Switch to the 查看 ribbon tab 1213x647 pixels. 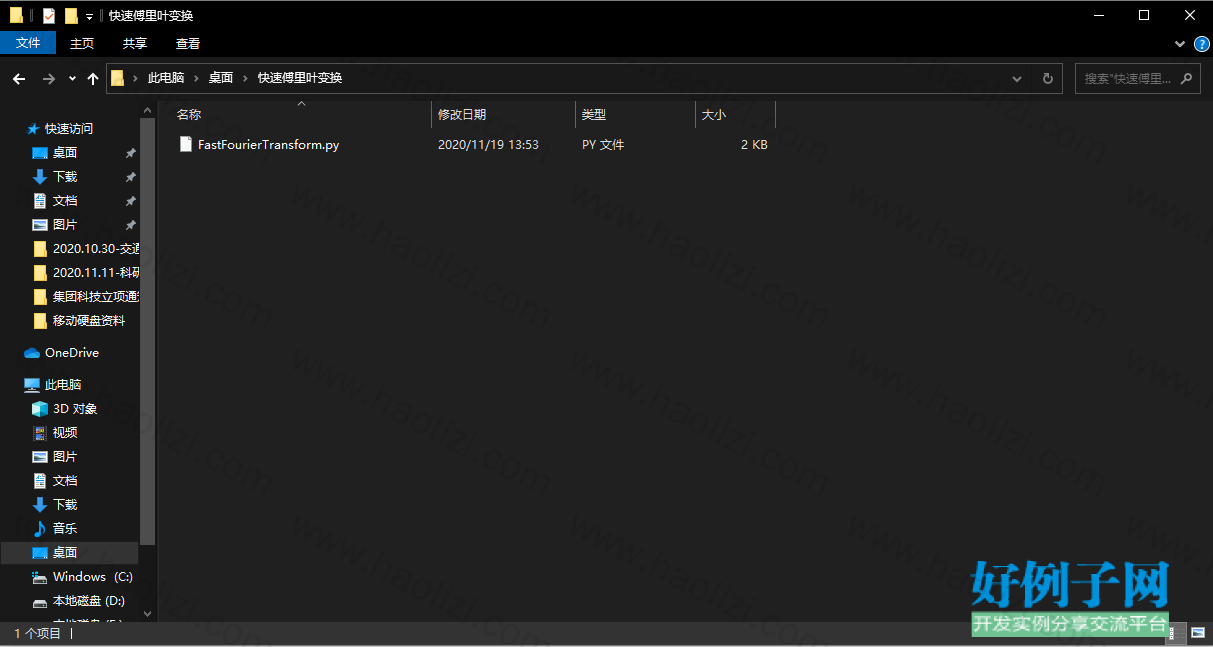click(188, 43)
